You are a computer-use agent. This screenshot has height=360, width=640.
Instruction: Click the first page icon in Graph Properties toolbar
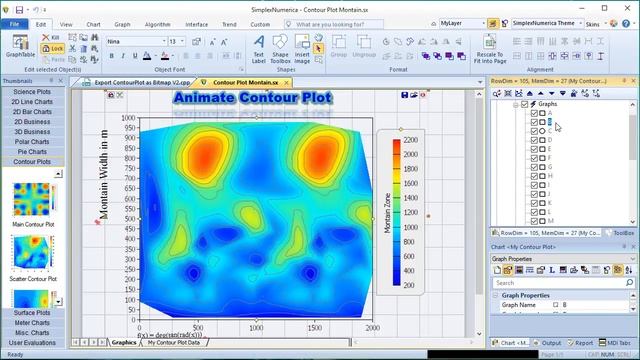pyautogui.click(x=497, y=270)
